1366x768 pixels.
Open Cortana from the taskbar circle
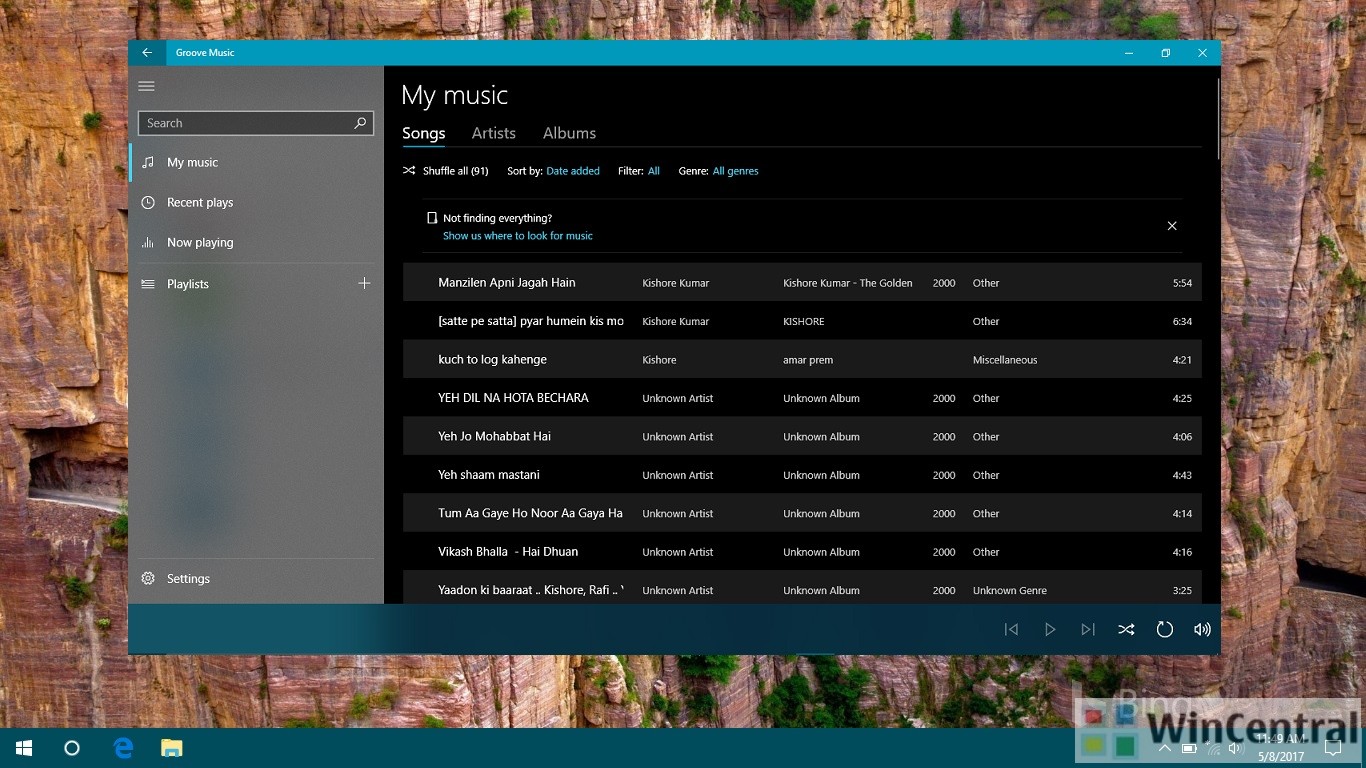pyautogui.click(x=72, y=748)
